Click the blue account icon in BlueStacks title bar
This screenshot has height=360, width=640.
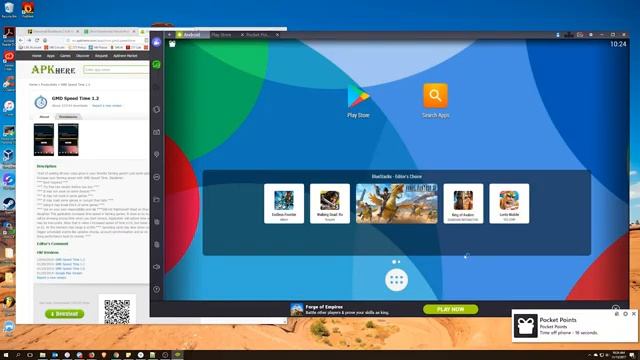coord(558,35)
